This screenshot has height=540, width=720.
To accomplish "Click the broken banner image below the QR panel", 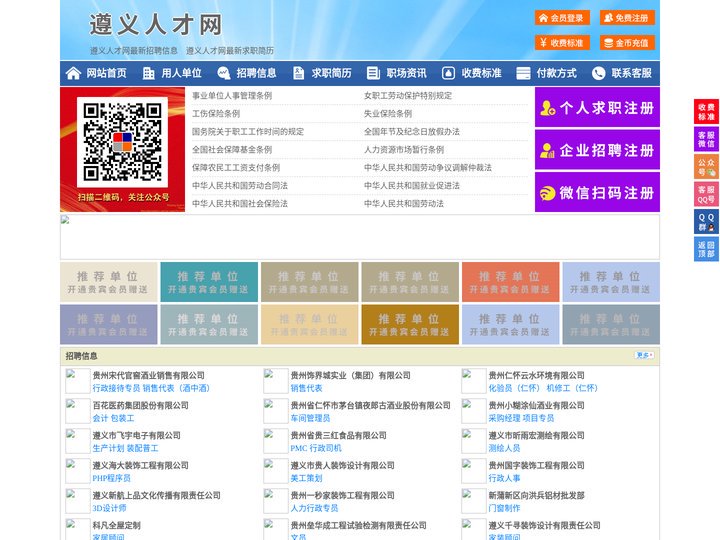I will coord(360,237).
